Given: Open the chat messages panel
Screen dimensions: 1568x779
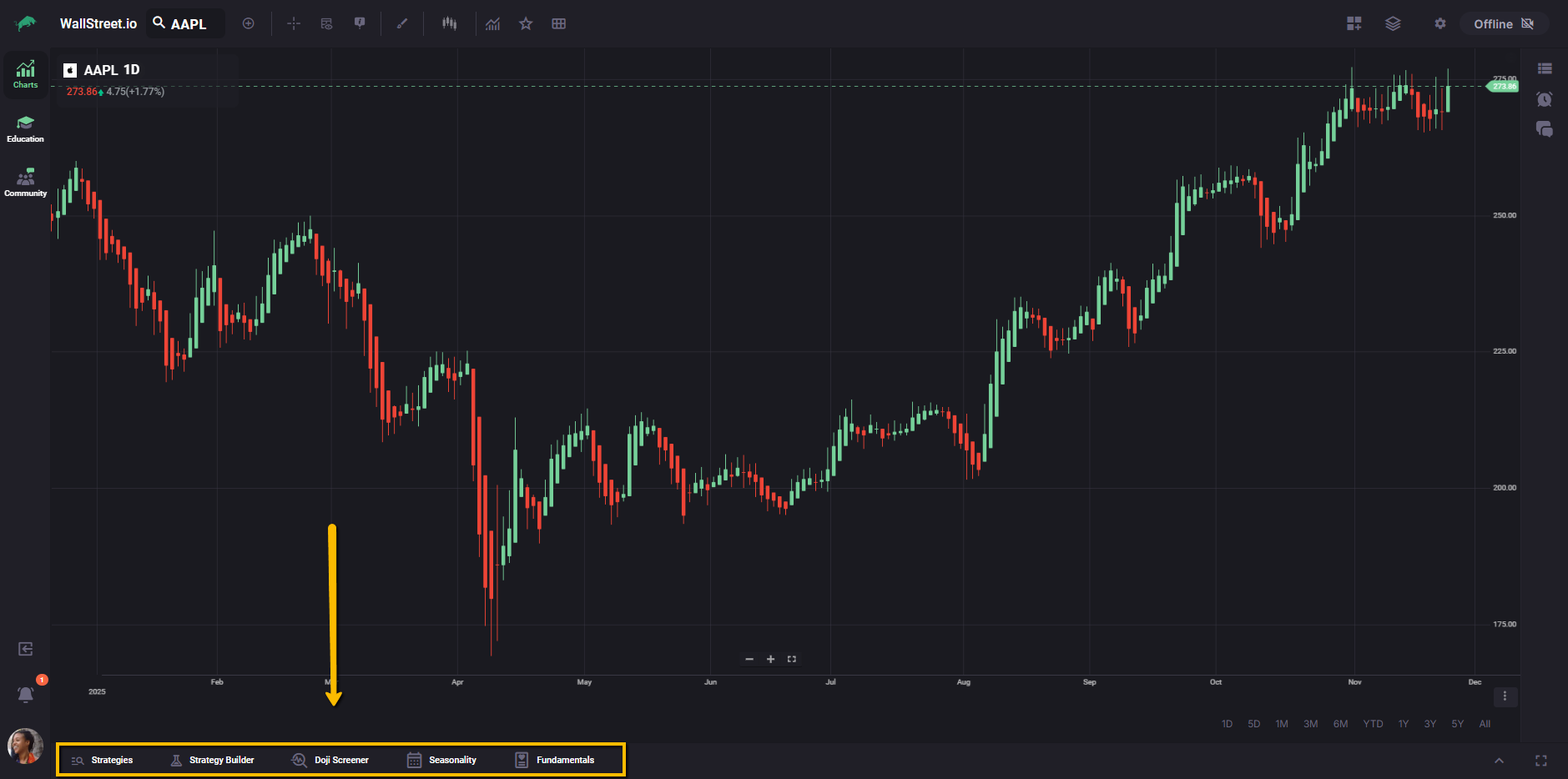Looking at the screenshot, I should tap(1544, 129).
